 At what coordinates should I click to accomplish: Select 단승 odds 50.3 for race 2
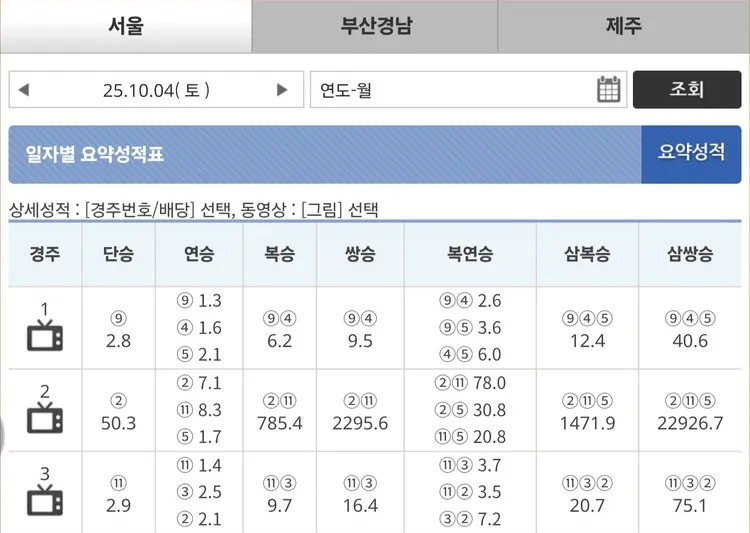[x=118, y=423]
